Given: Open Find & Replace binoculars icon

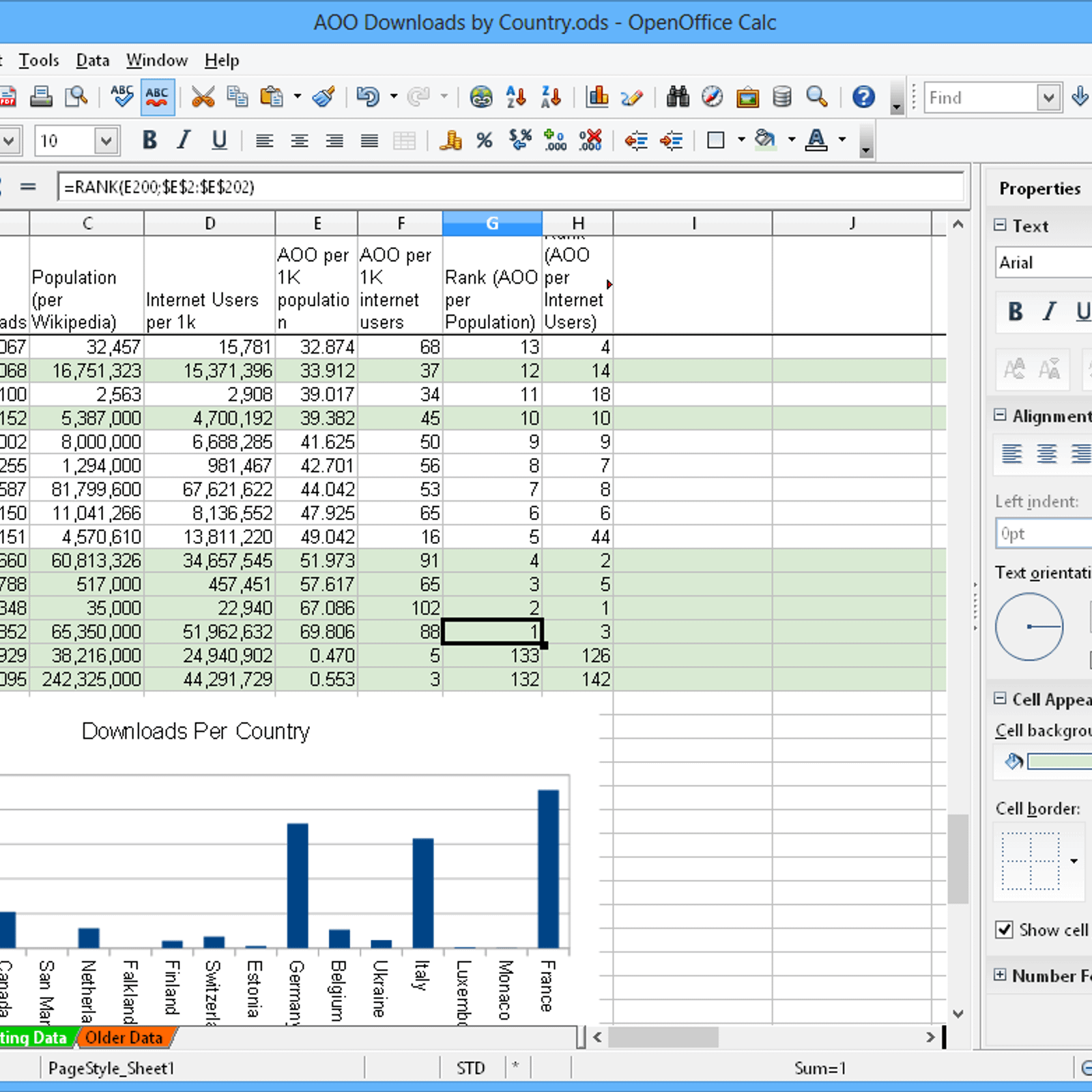Looking at the screenshot, I should pyautogui.click(x=678, y=97).
